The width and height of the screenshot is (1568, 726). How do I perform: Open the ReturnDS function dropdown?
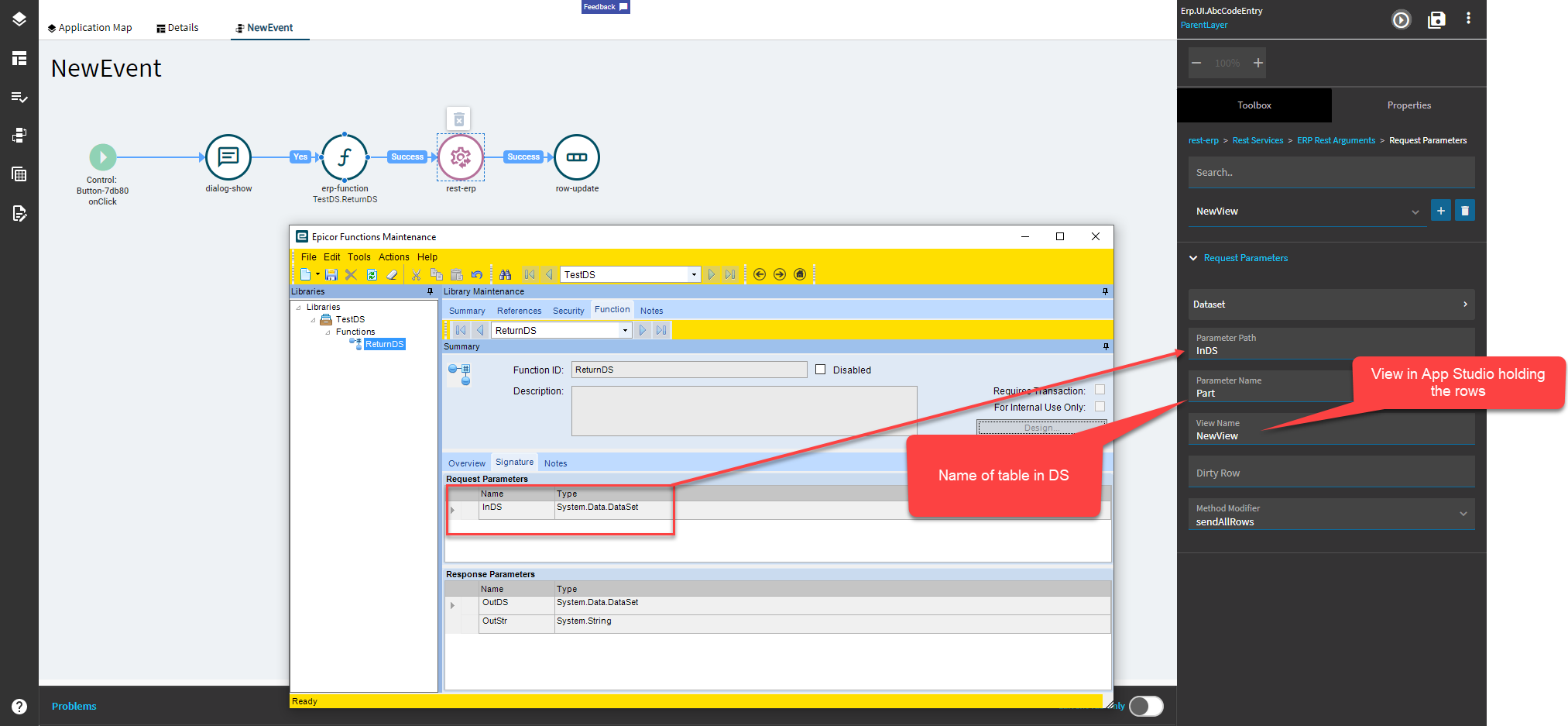click(x=625, y=330)
